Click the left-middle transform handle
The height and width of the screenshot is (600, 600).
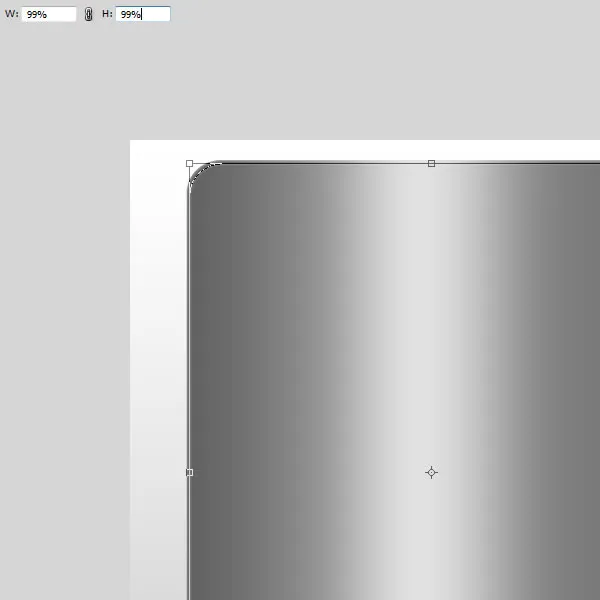click(190, 472)
